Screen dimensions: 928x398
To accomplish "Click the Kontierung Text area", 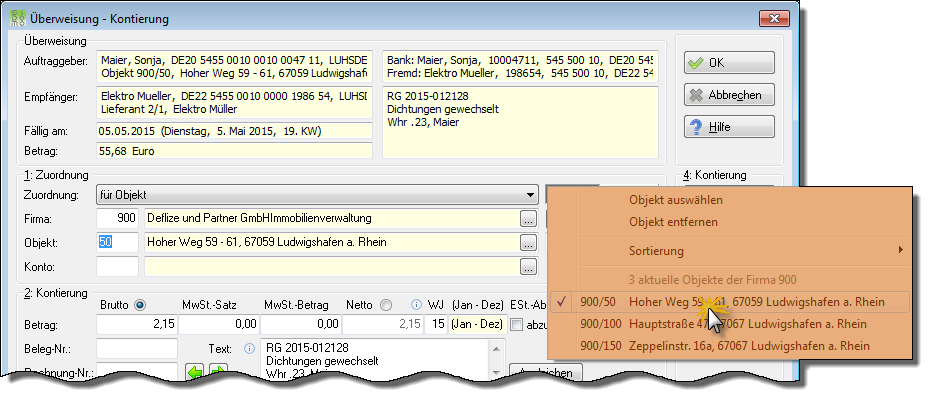I will point(374,359).
